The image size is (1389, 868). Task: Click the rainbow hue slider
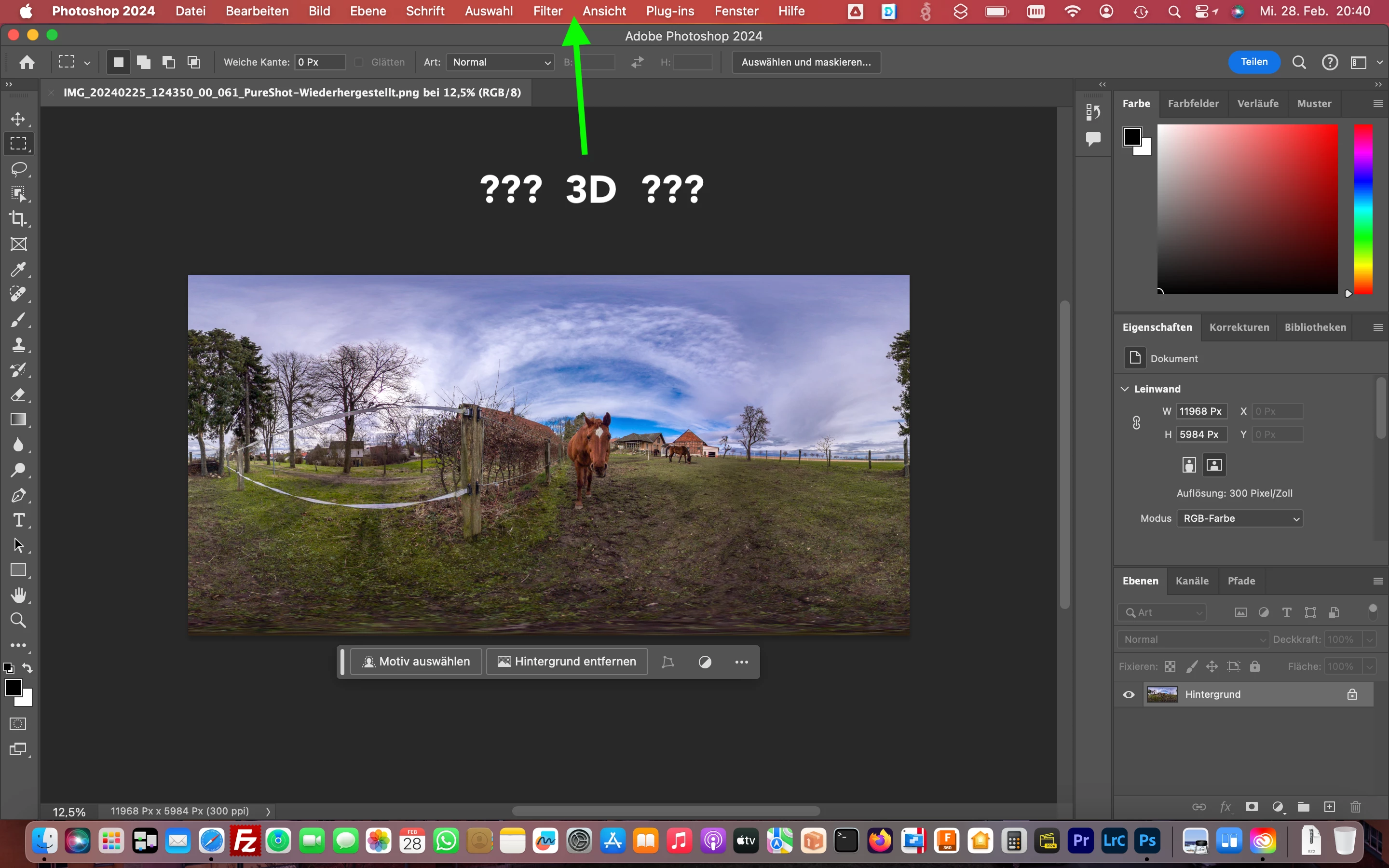(x=1363, y=210)
